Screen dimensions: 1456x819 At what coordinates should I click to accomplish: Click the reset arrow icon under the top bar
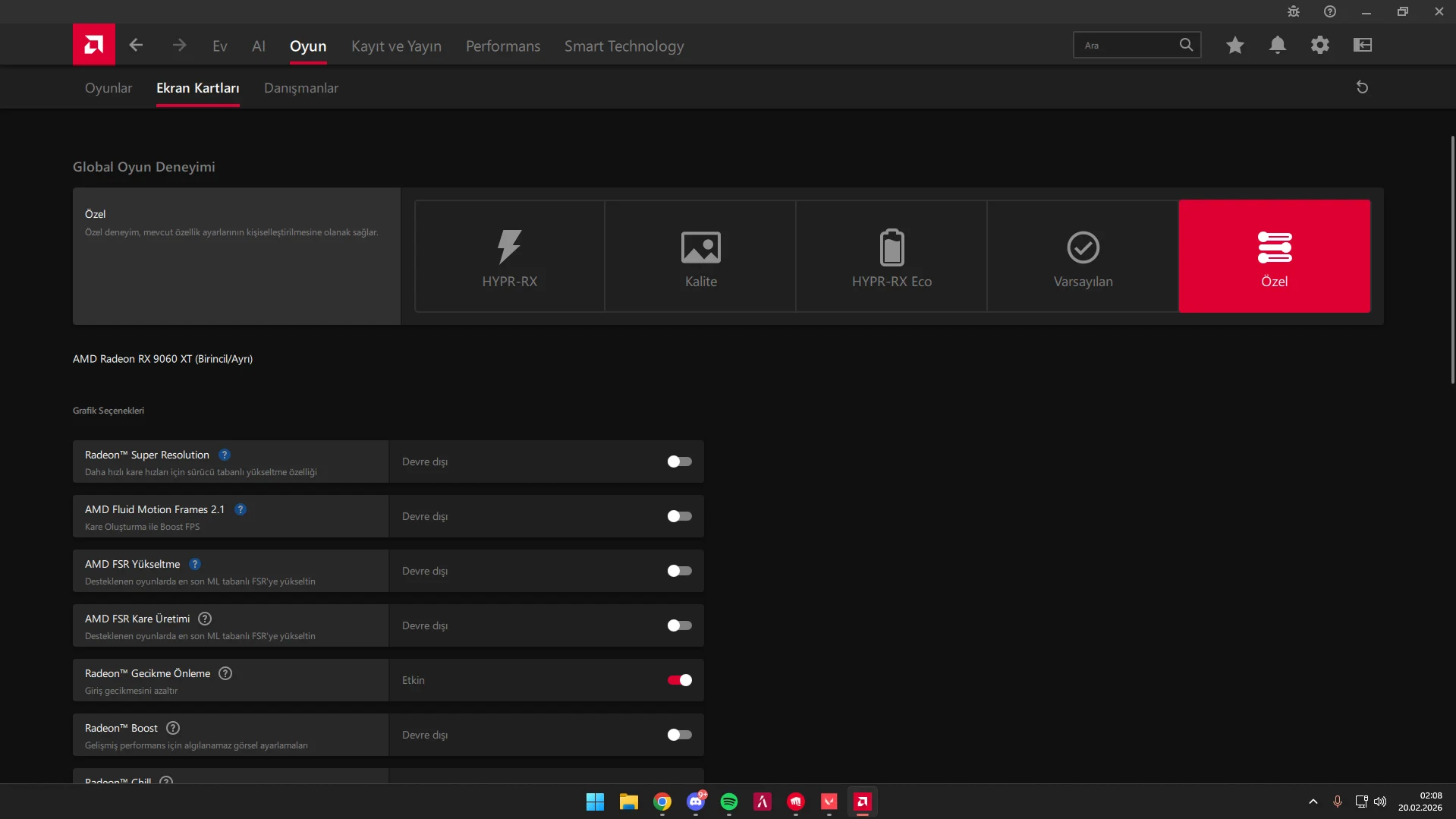(x=1362, y=87)
